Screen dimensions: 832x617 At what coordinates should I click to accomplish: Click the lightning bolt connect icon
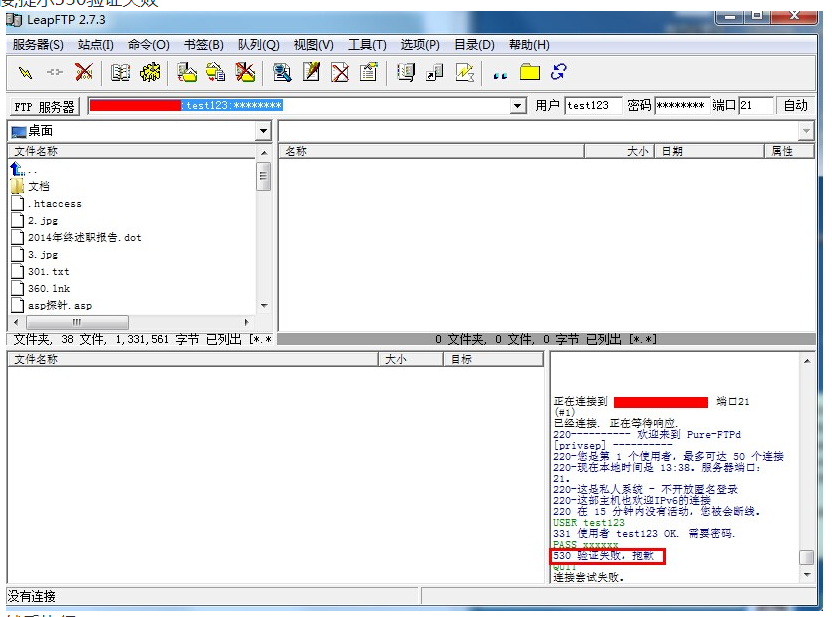pyautogui.click(x=26, y=72)
